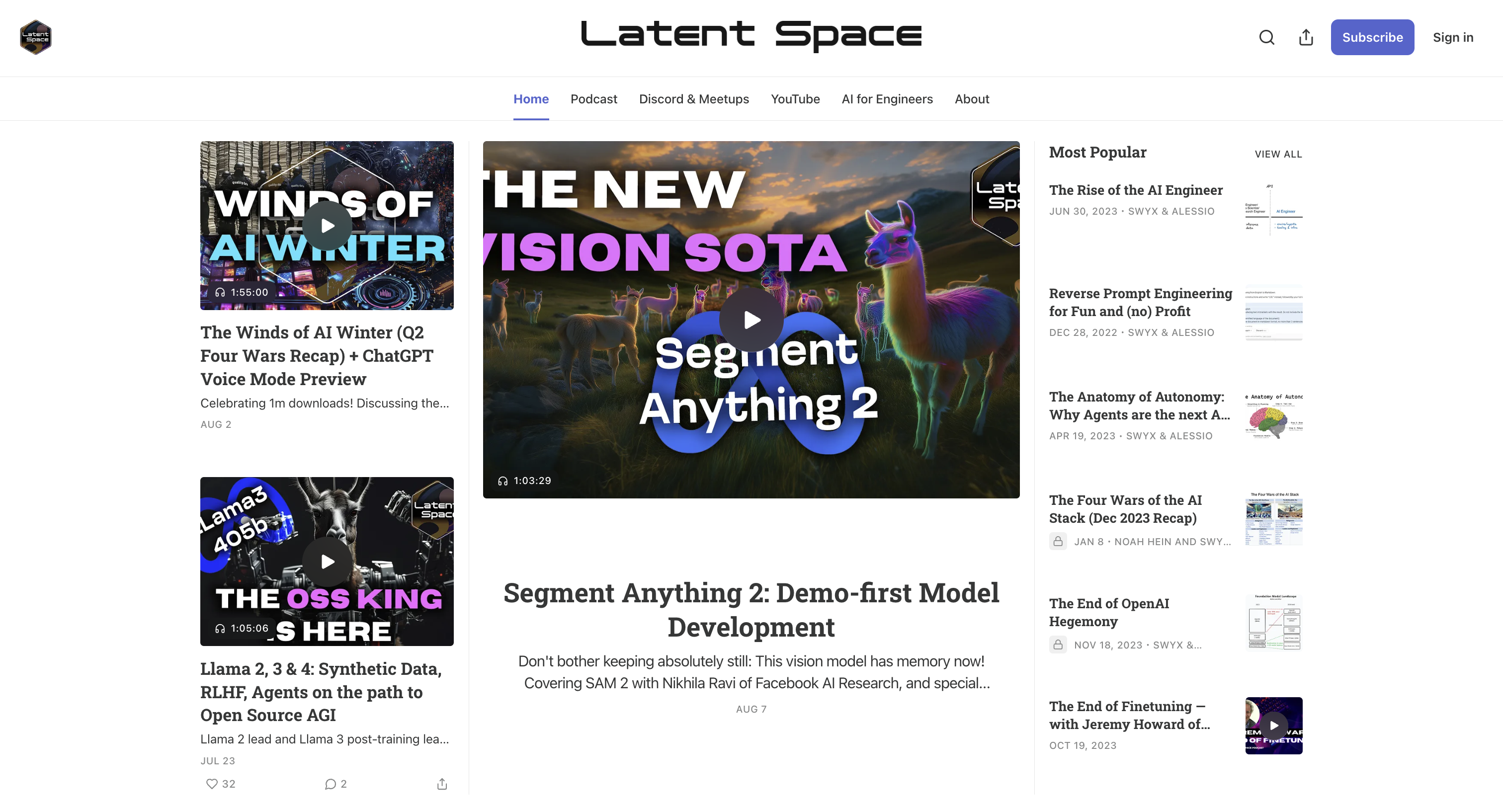
Task: Open The End of Finetuning post title
Action: point(1129,715)
